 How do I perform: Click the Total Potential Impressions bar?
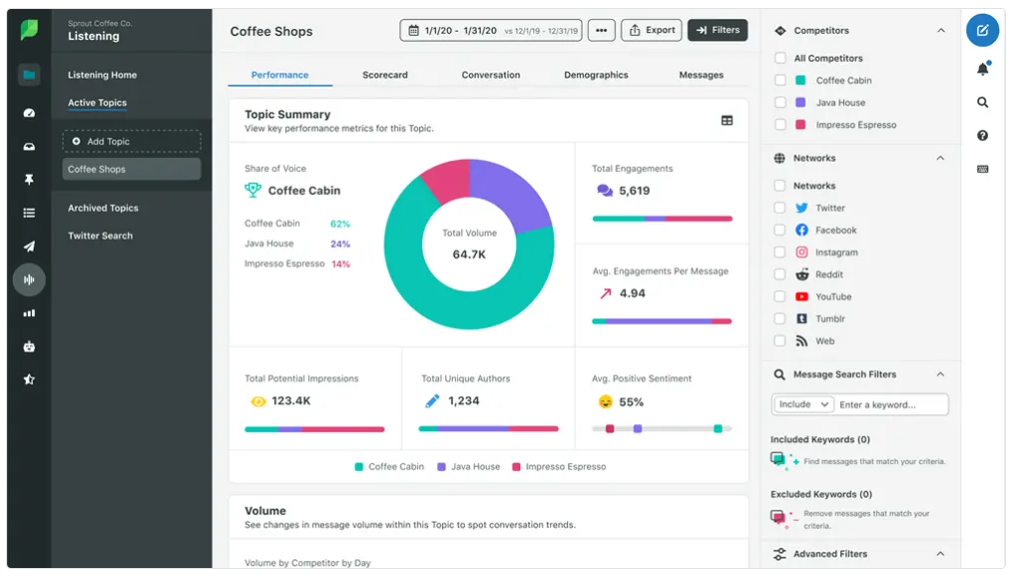(x=315, y=429)
